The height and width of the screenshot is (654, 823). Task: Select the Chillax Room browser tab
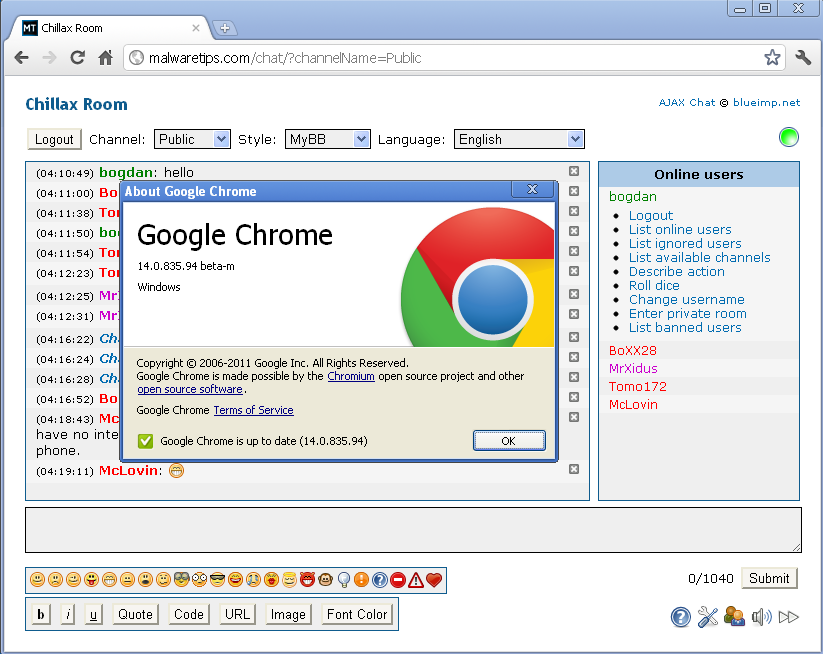tap(110, 28)
